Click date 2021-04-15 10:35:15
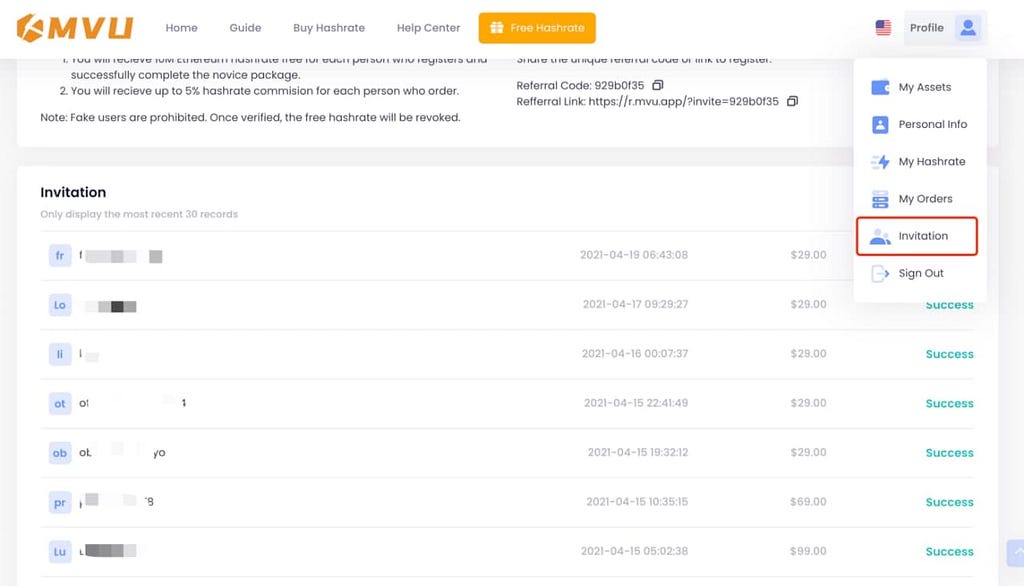This screenshot has height=586, width=1024. 637,502
